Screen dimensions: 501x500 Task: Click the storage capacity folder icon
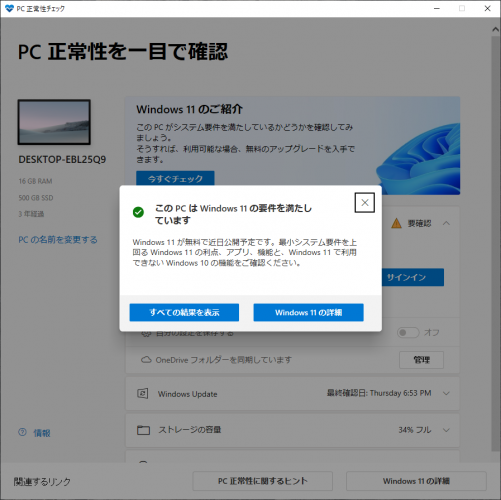pyautogui.click(x=143, y=430)
